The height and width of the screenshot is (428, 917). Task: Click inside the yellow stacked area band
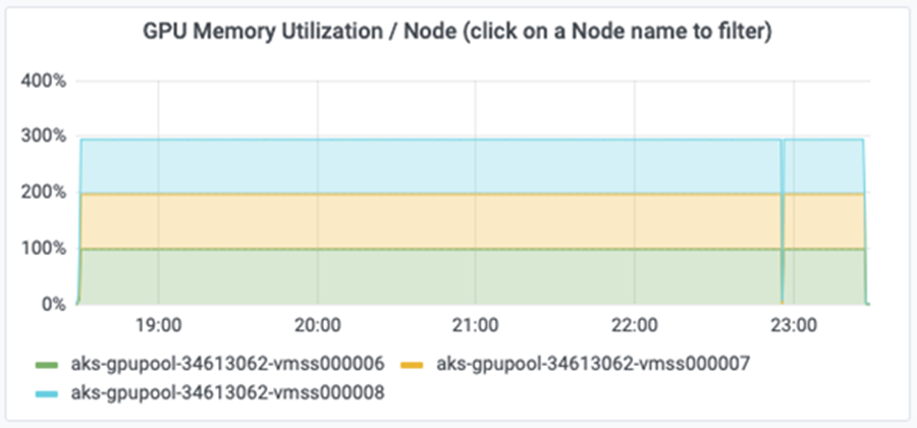(430, 222)
